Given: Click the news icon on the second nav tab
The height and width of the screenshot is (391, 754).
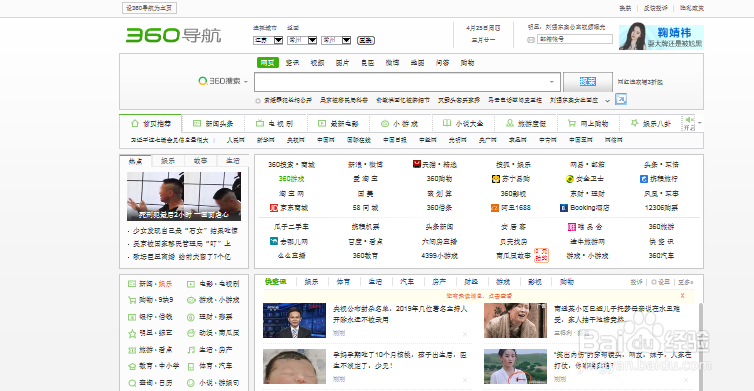Looking at the screenshot, I should [197, 124].
